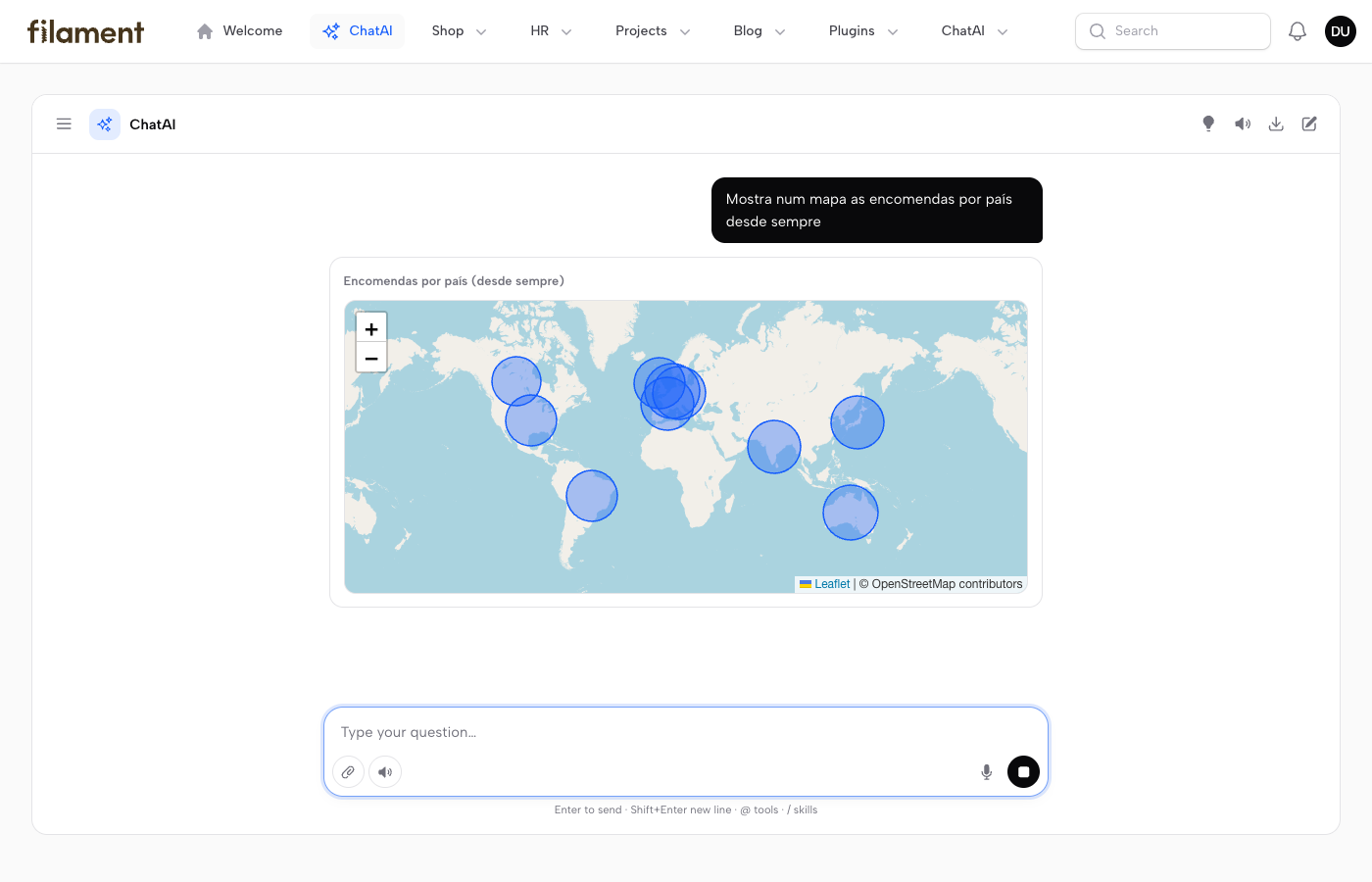
Task: Click the Australia order bubble
Action: [851, 513]
